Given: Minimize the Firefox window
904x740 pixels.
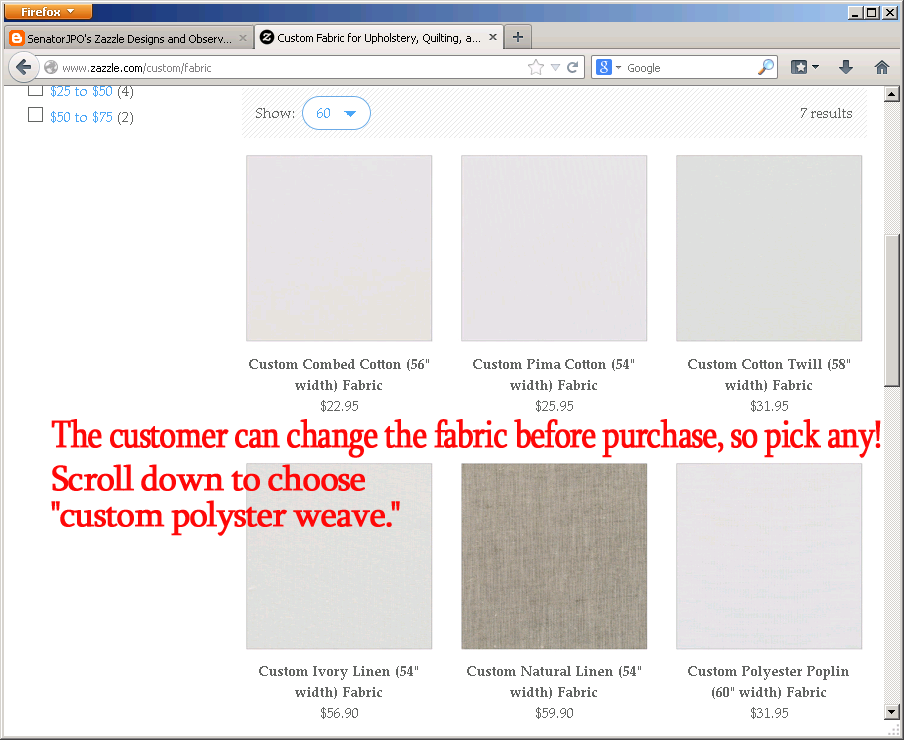Looking at the screenshot, I should 855,12.
